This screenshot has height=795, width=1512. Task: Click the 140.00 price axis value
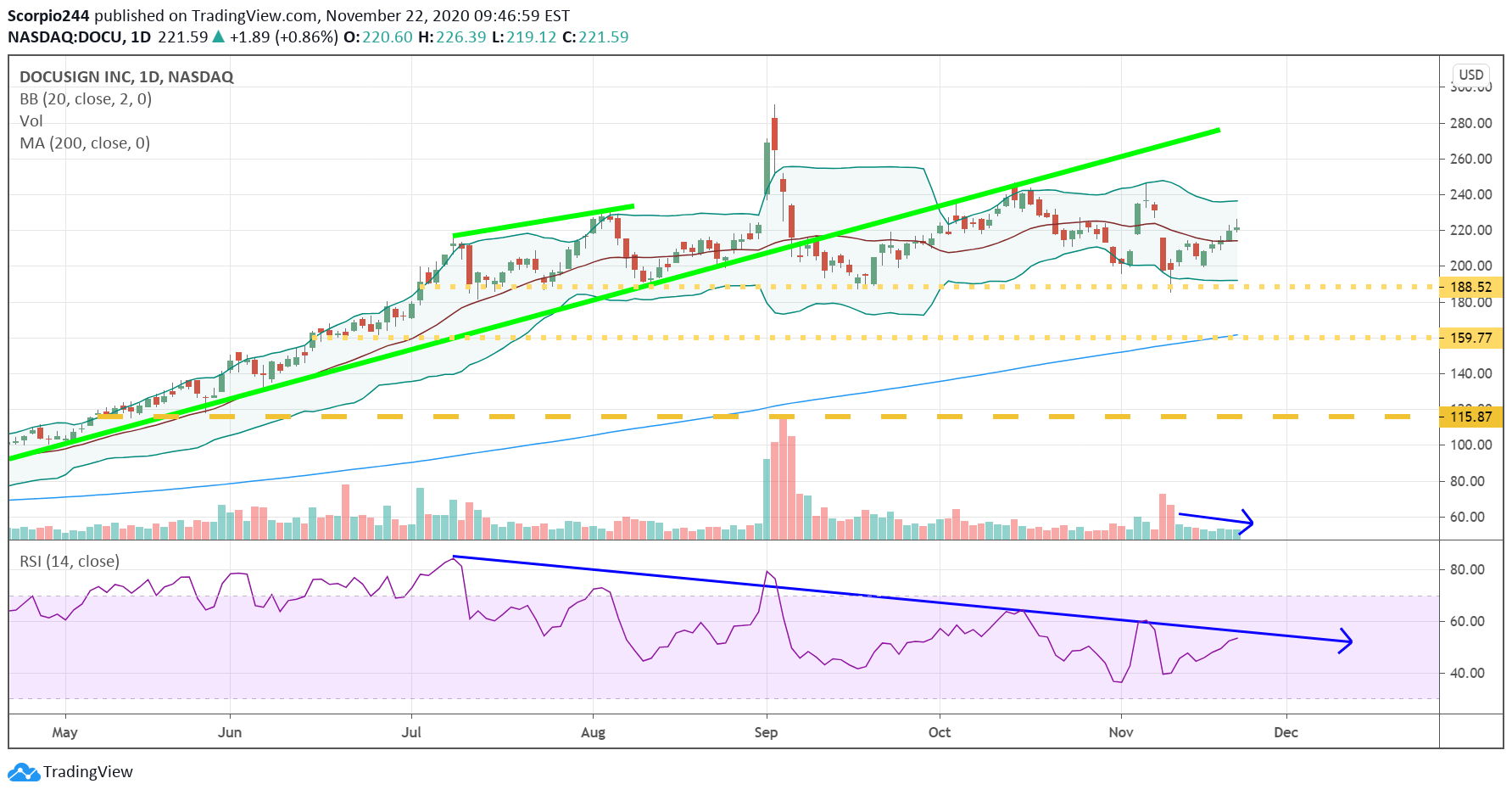click(1471, 373)
